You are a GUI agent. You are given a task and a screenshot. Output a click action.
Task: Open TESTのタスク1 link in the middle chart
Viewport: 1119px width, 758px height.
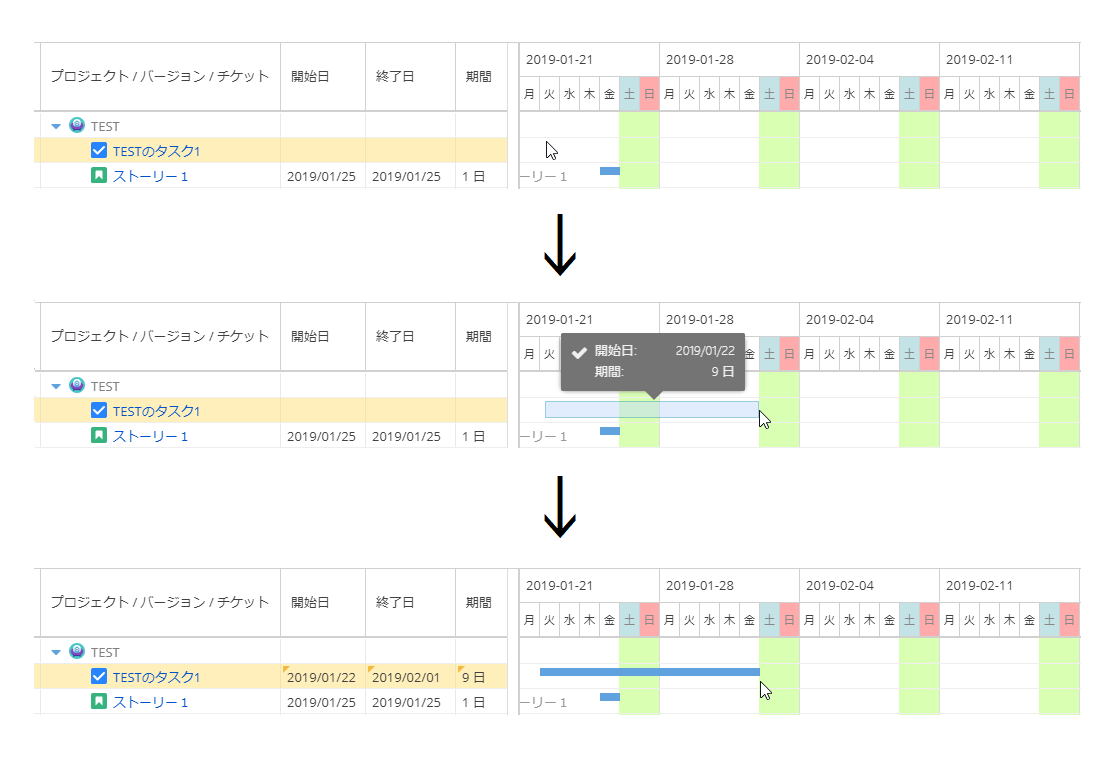coord(156,411)
